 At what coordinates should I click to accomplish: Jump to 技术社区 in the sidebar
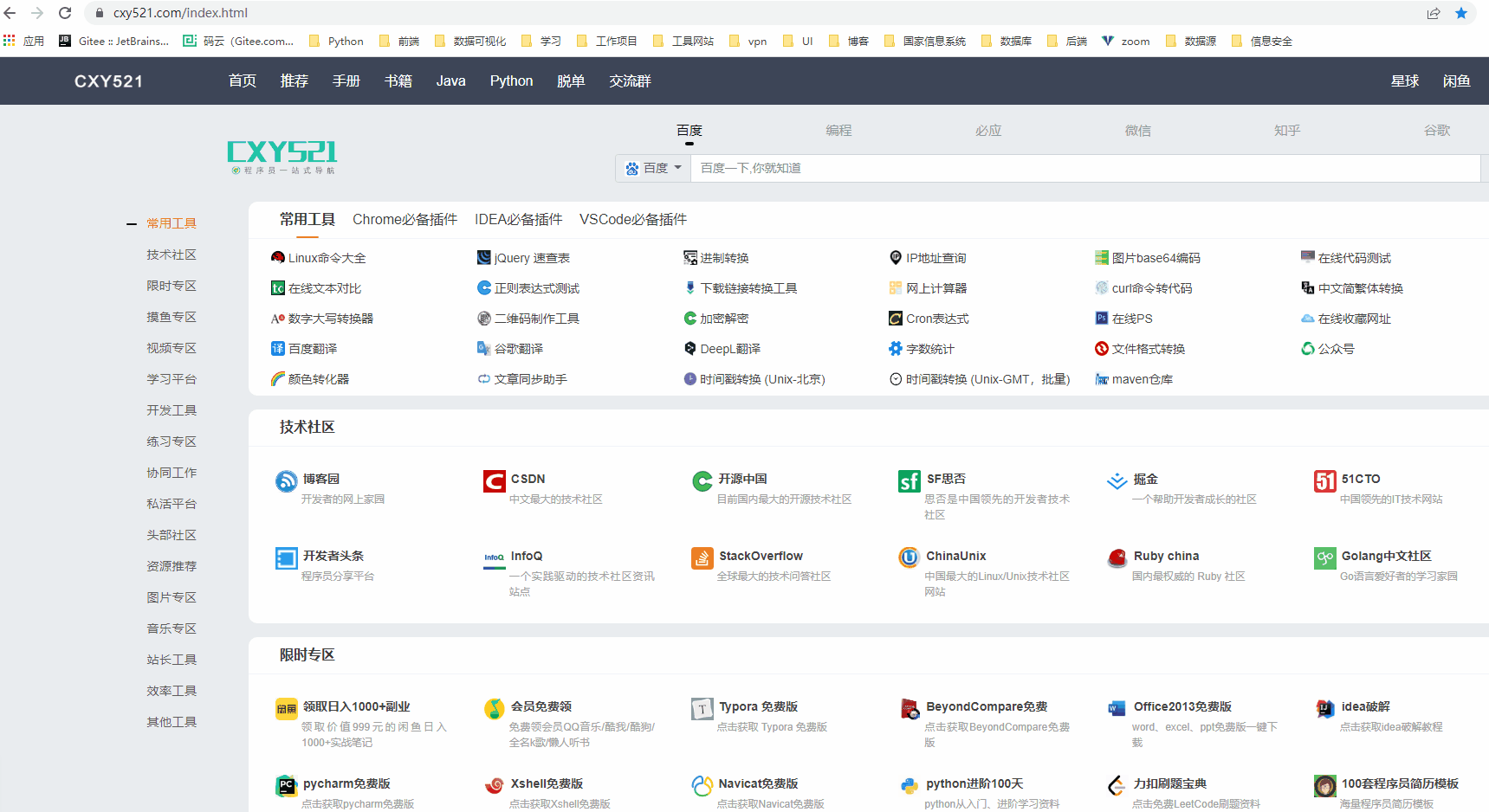click(x=172, y=255)
